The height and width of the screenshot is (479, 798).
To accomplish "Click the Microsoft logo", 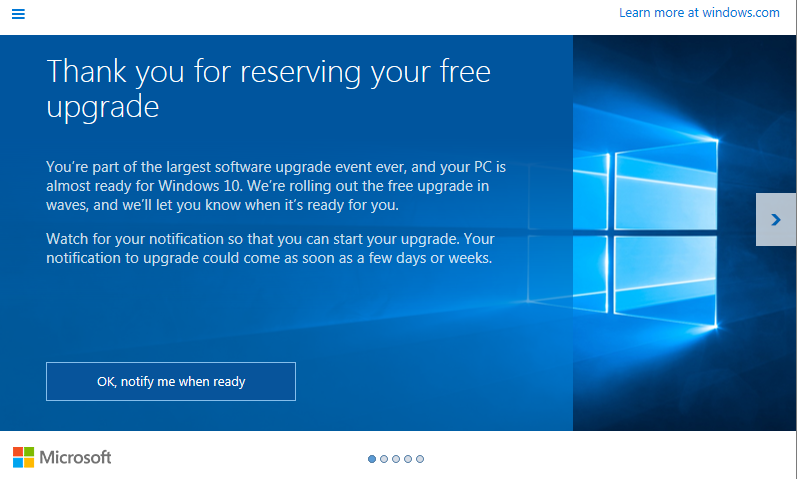I will click(62, 457).
